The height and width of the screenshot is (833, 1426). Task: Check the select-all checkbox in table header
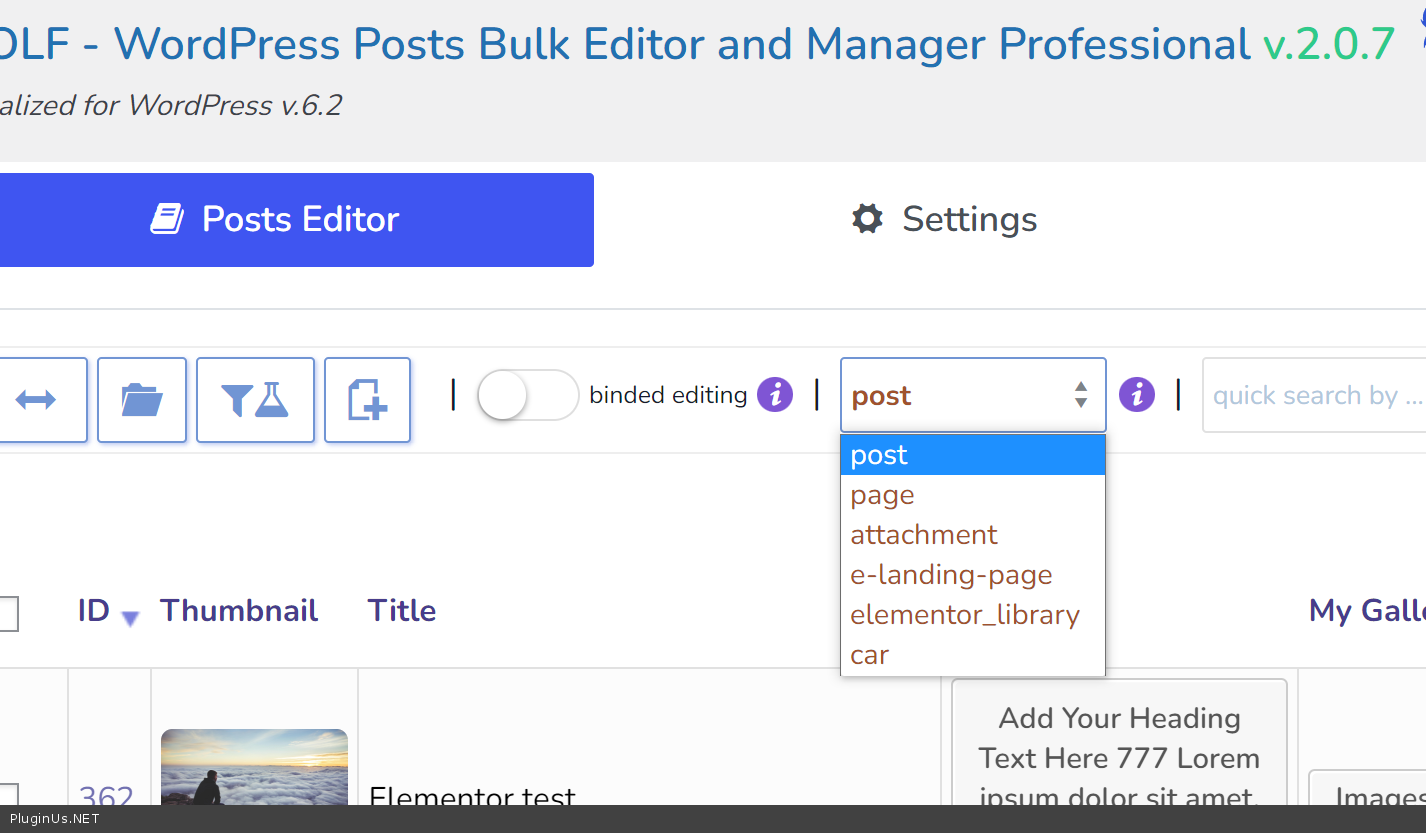(6, 613)
